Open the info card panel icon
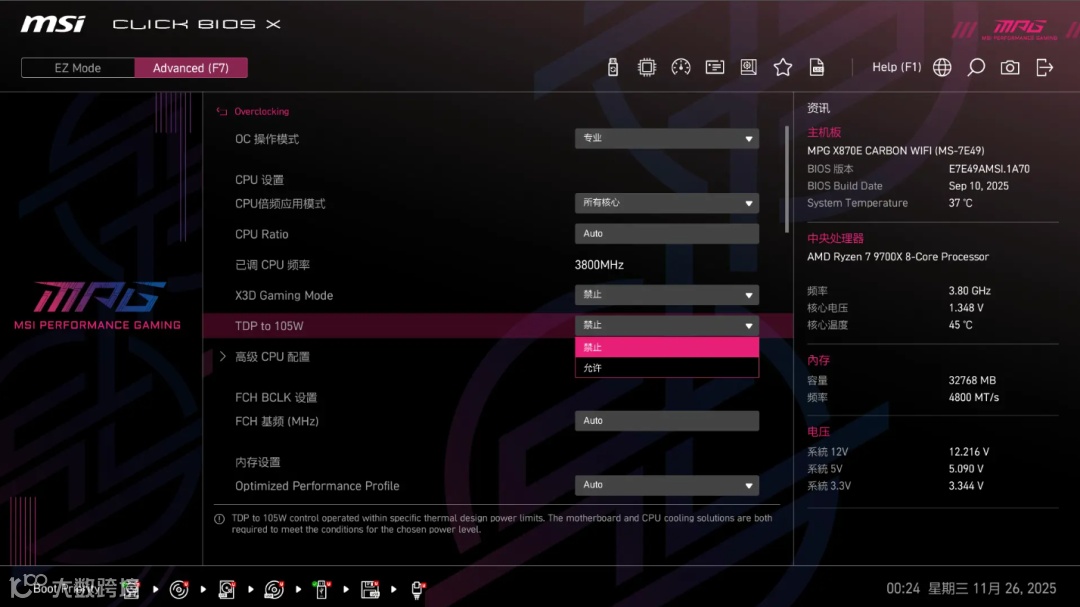Screen dimensions: 1080x607 pos(715,68)
